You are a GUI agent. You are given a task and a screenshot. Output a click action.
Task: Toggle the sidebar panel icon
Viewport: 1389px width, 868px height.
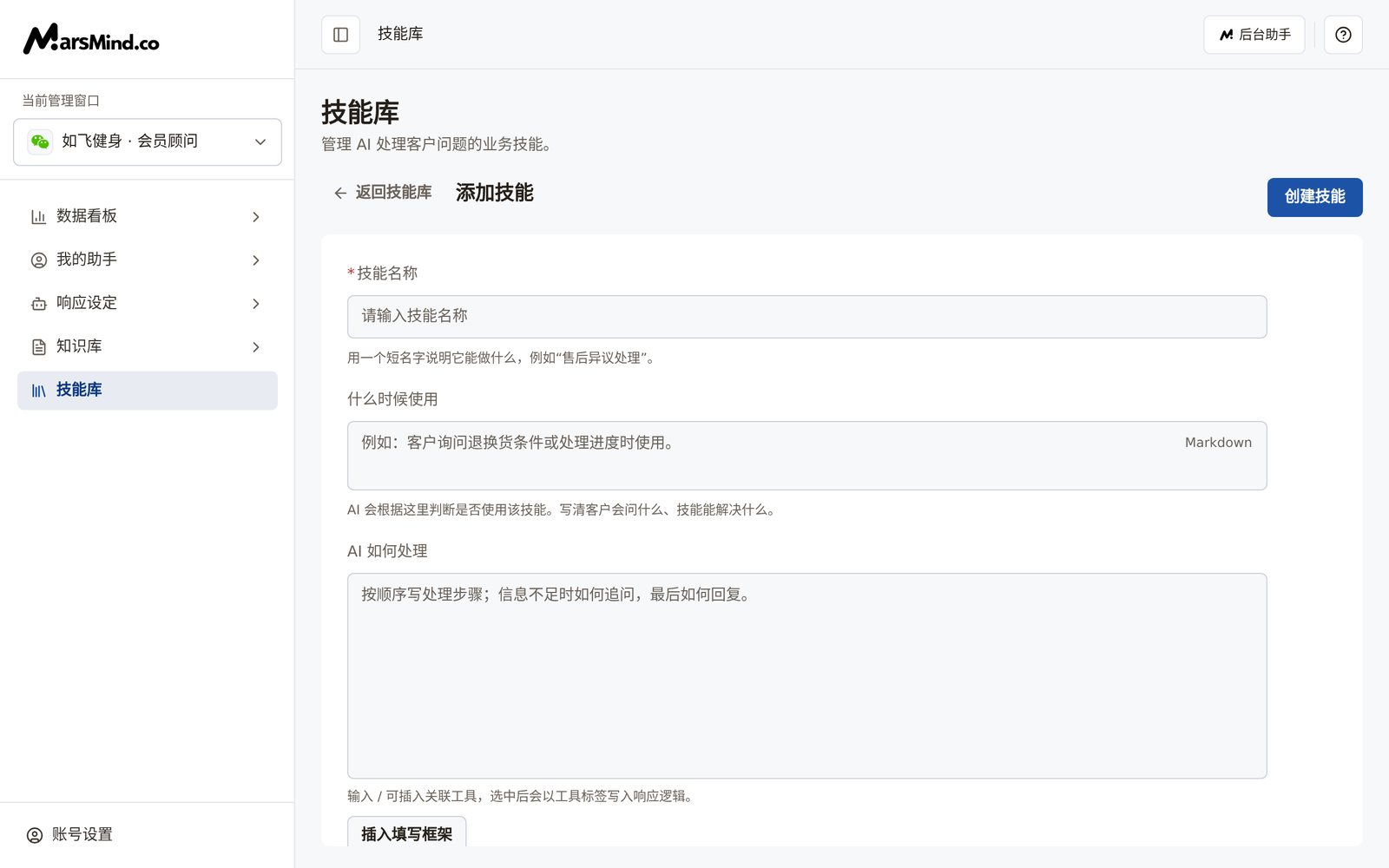(340, 35)
